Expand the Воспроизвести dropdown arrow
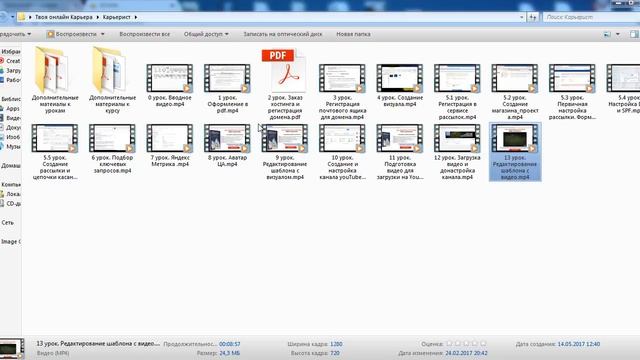Viewport: 640px width, 360px height. [102, 34]
